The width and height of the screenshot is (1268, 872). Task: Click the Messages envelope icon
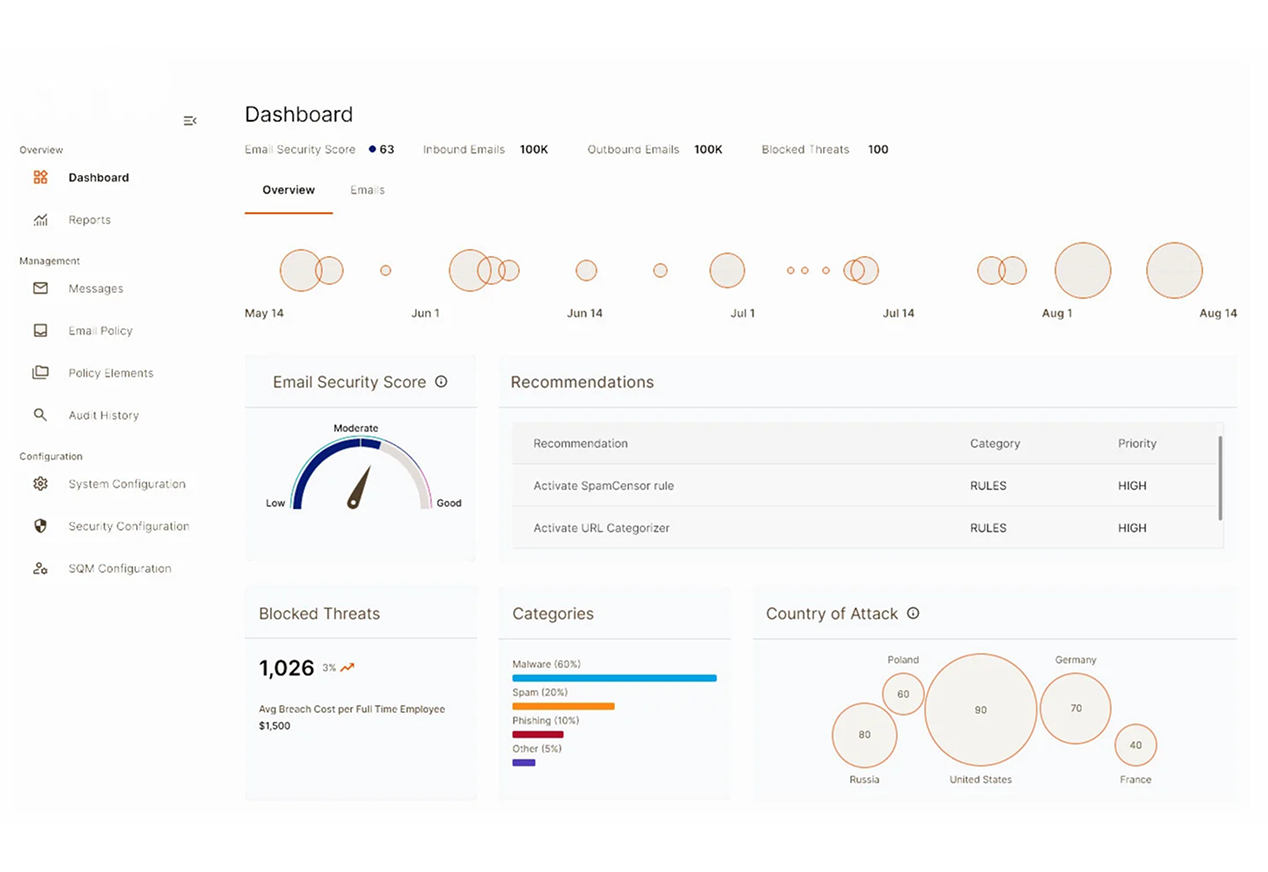point(40,288)
